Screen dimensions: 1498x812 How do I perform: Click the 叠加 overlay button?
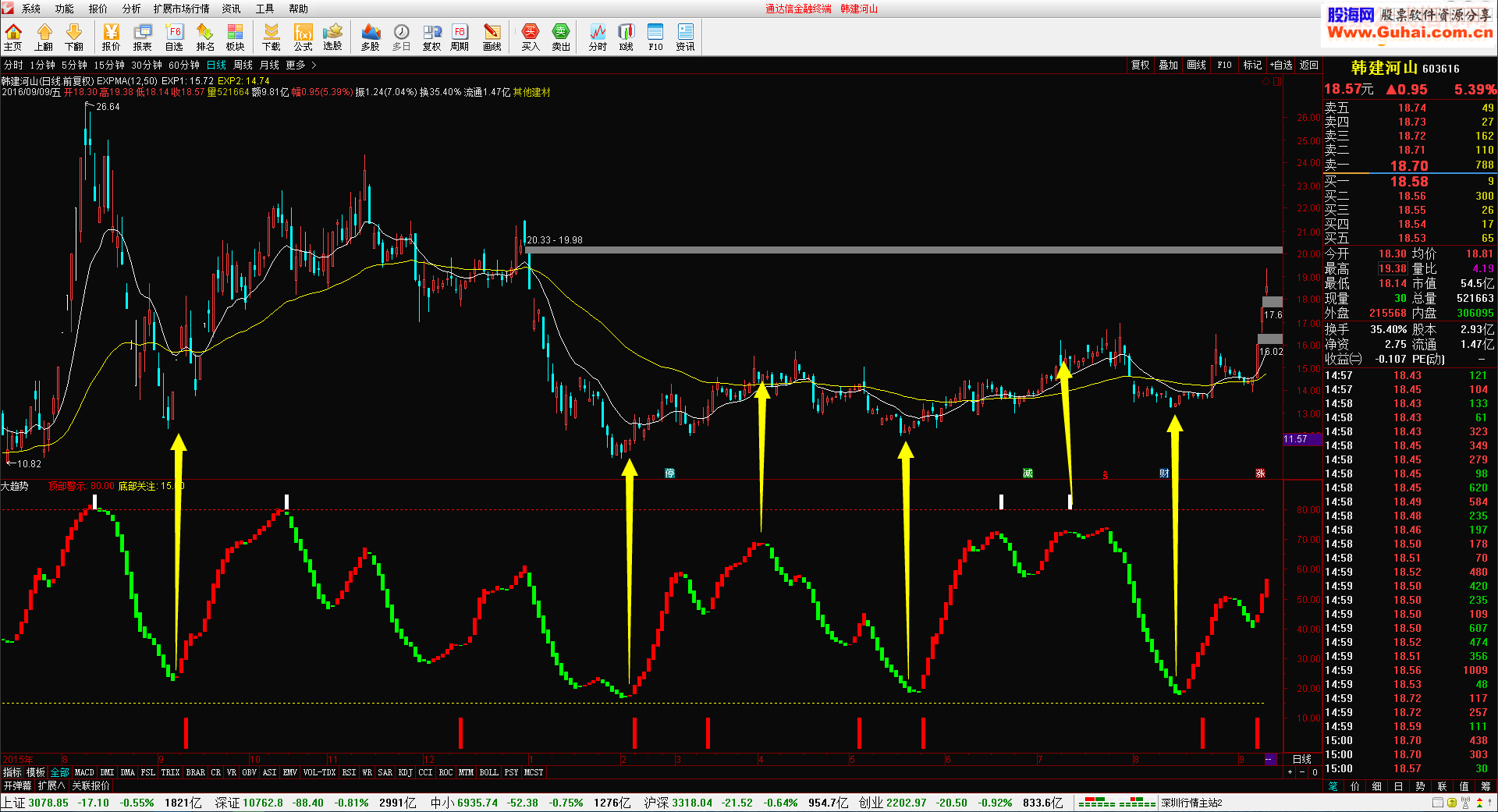click(1168, 65)
